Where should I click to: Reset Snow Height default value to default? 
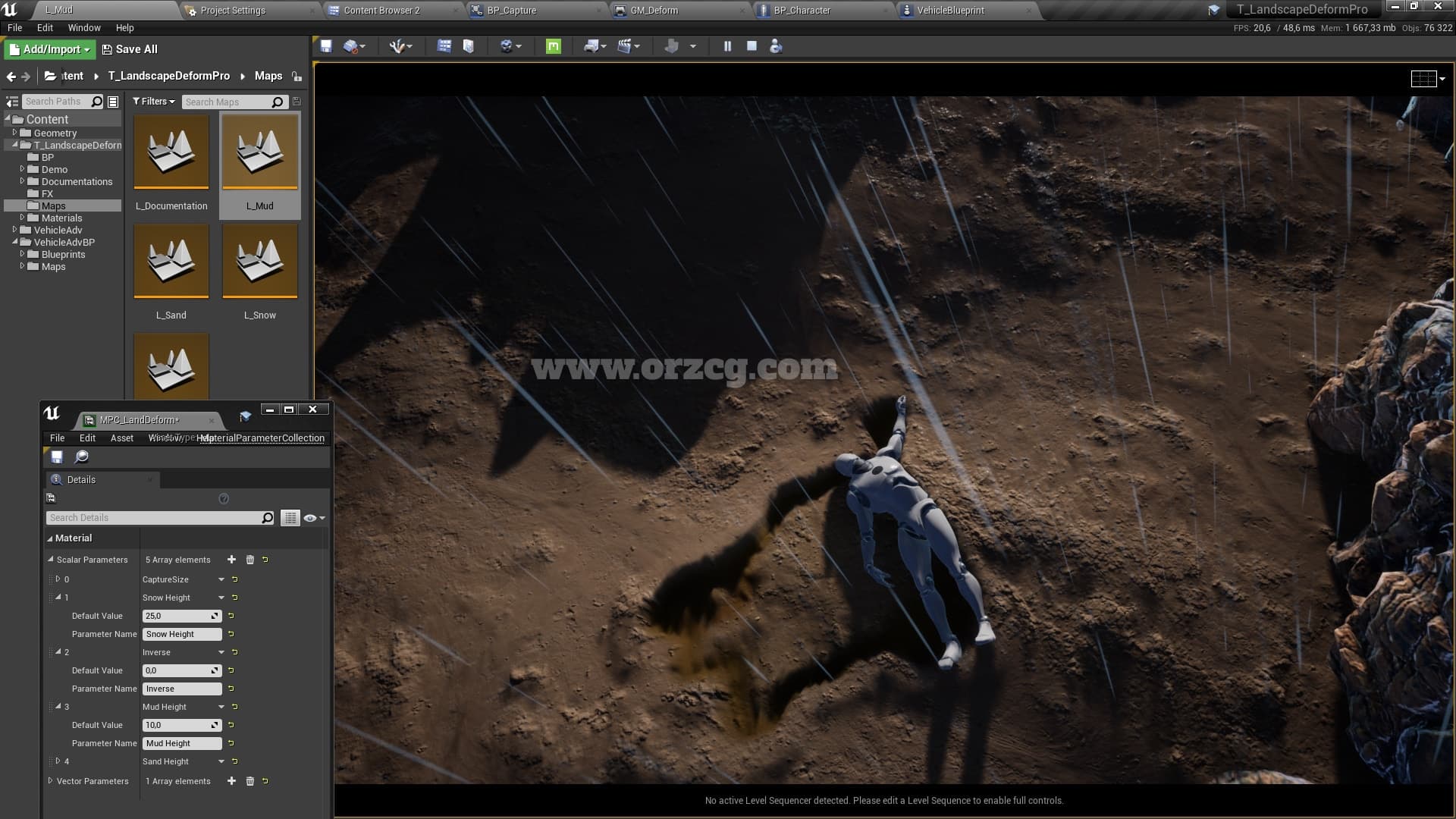[231, 616]
